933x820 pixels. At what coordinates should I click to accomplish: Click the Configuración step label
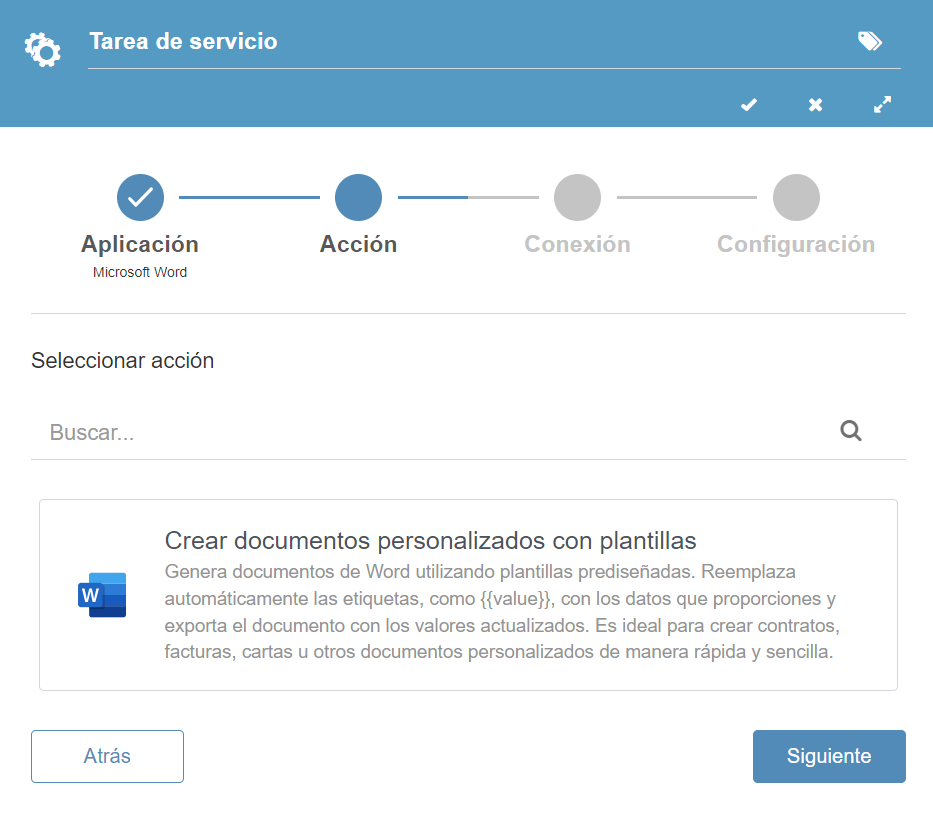[x=796, y=245]
